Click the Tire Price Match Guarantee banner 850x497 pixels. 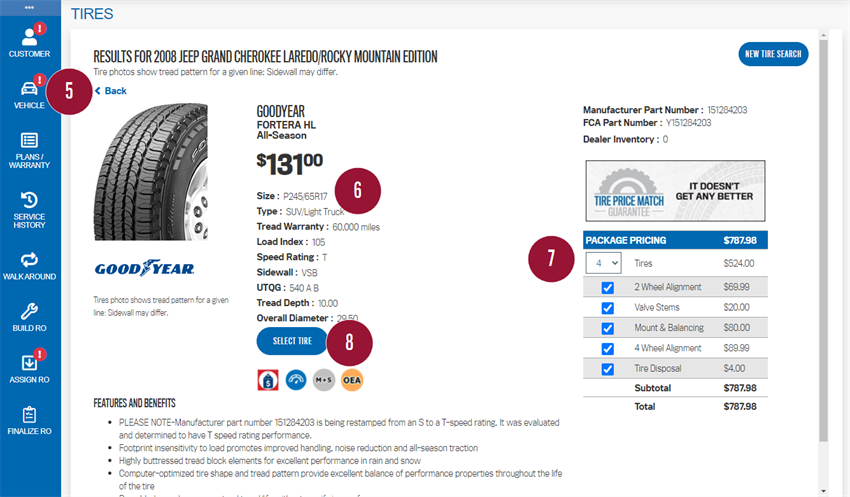[675, 191]
